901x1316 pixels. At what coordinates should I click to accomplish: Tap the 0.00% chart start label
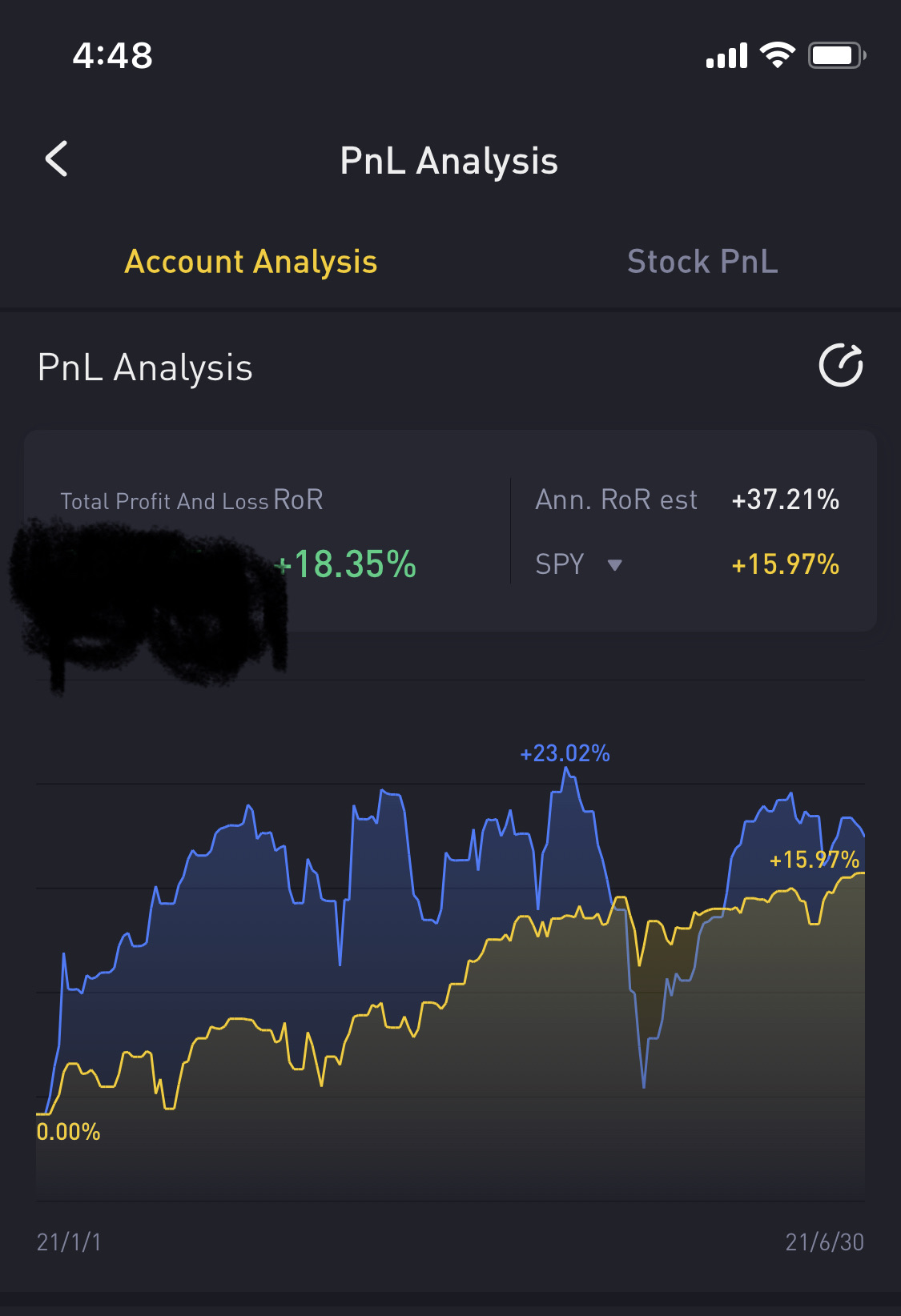[68, 1132]
